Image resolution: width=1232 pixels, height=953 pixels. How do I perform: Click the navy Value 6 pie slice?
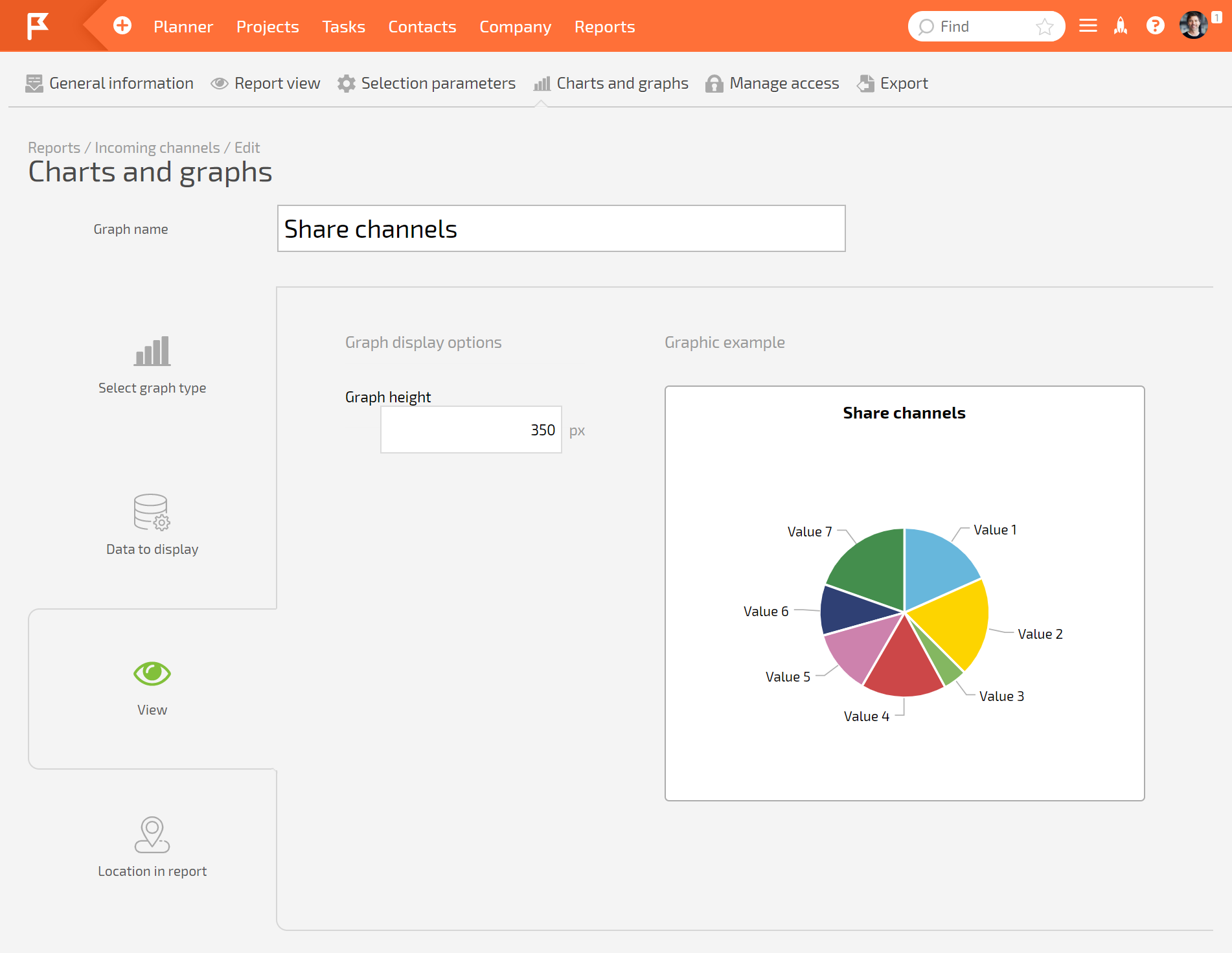point(850,610)
